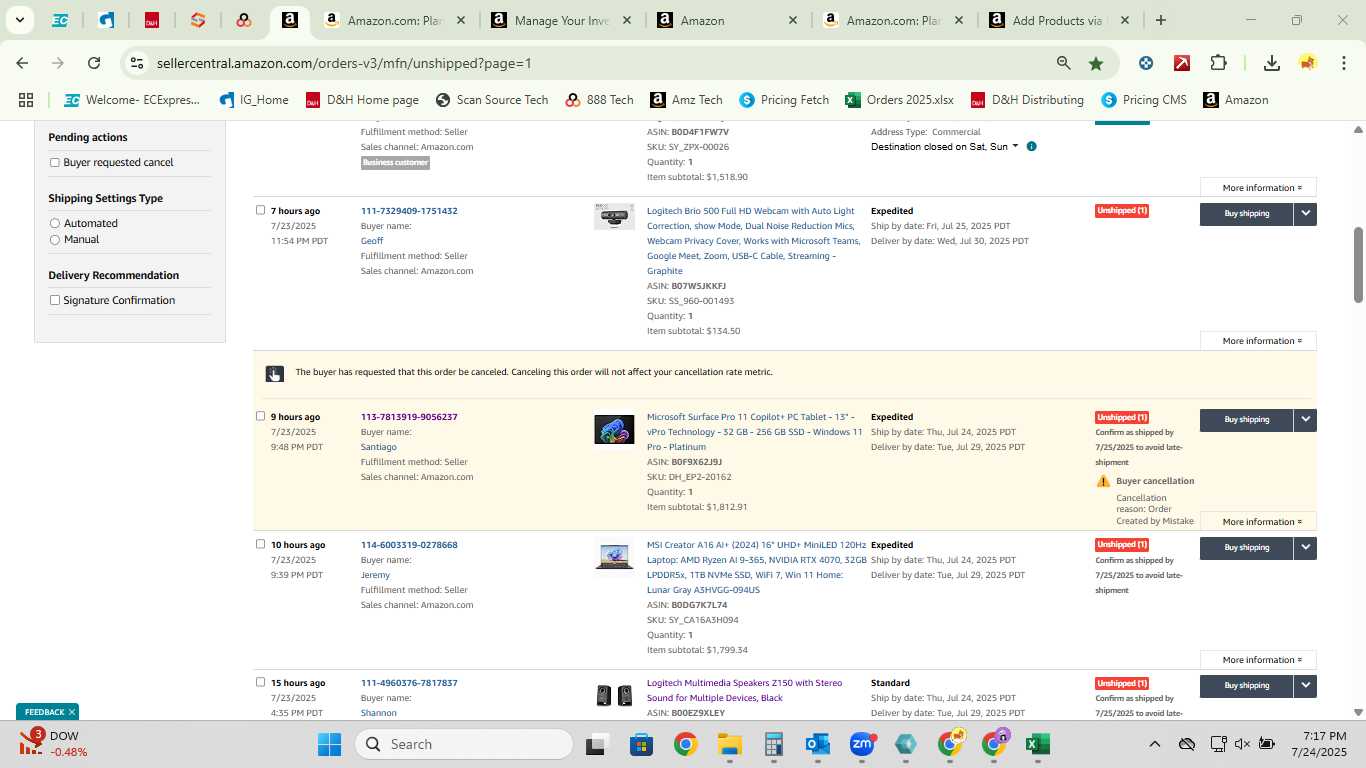Click the buyer cancellation warning triangle icon
This screenshot has width=1366, height=768.
[x=1103, y=481]
